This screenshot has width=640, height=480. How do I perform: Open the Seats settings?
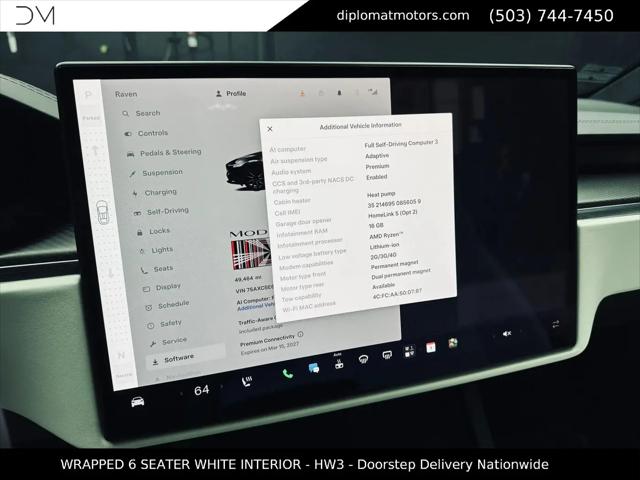point(157,269)
